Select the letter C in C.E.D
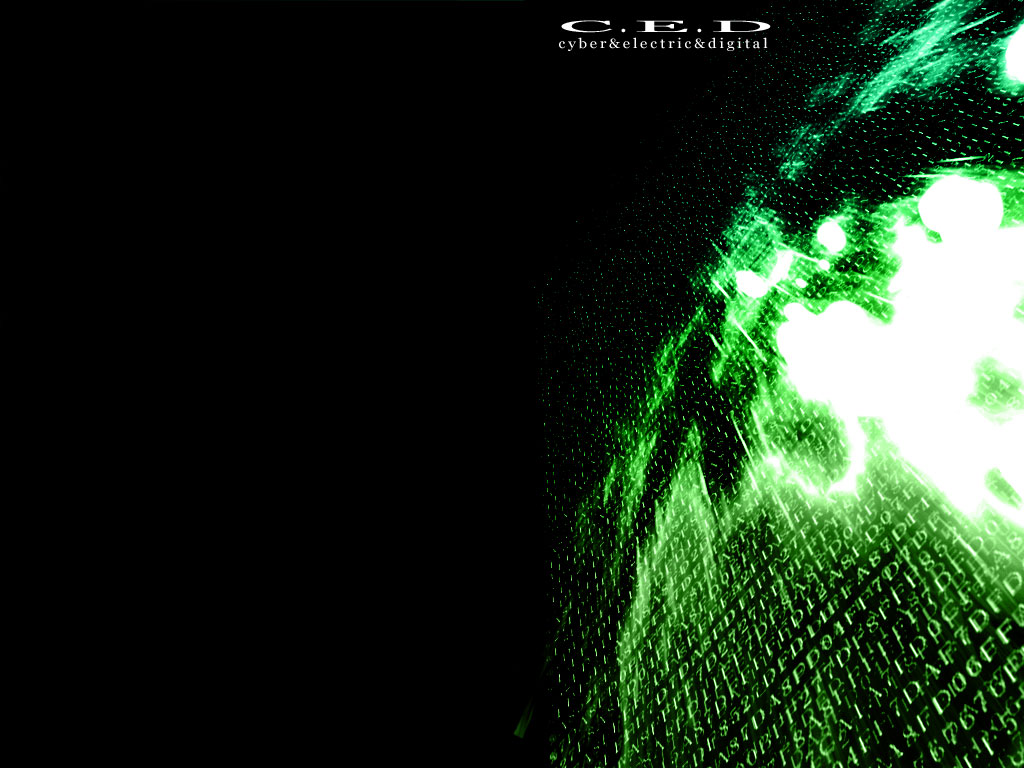The height and width of the screenshot is (768, 1024). [x=582, y=25]
